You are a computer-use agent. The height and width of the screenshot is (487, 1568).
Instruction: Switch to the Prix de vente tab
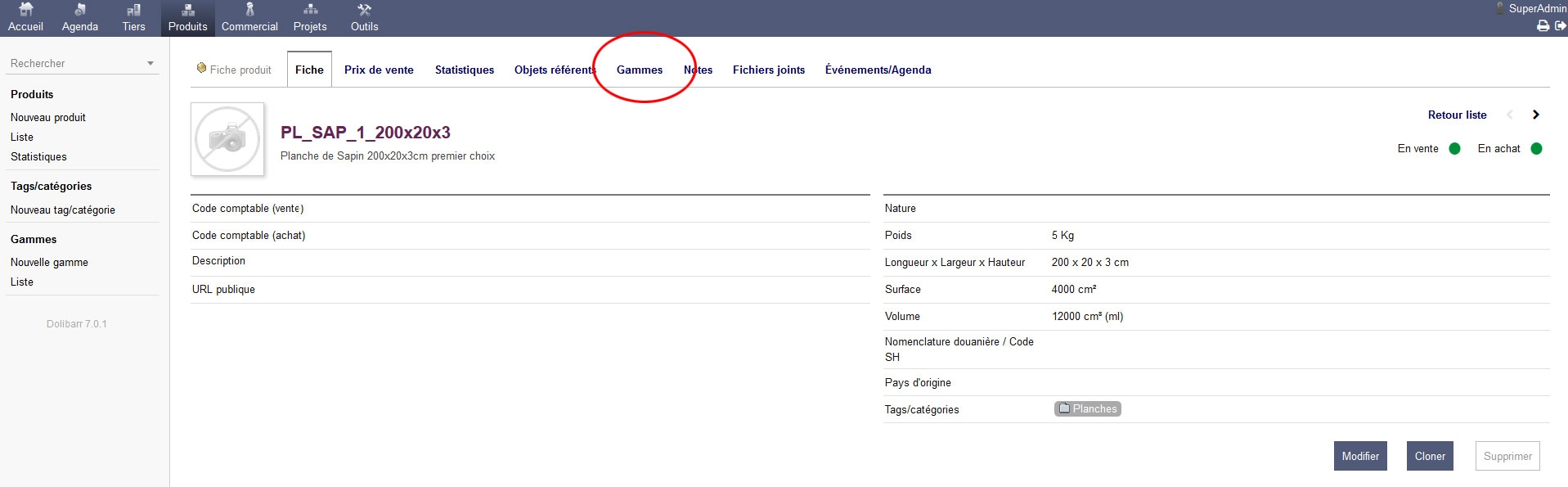pos(379,70)
